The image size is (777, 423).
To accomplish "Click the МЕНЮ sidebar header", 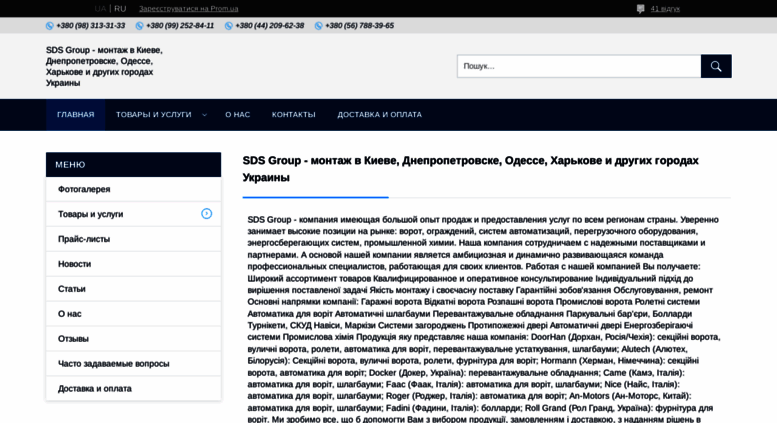I will pyautogui.click(x=133, y=164).
